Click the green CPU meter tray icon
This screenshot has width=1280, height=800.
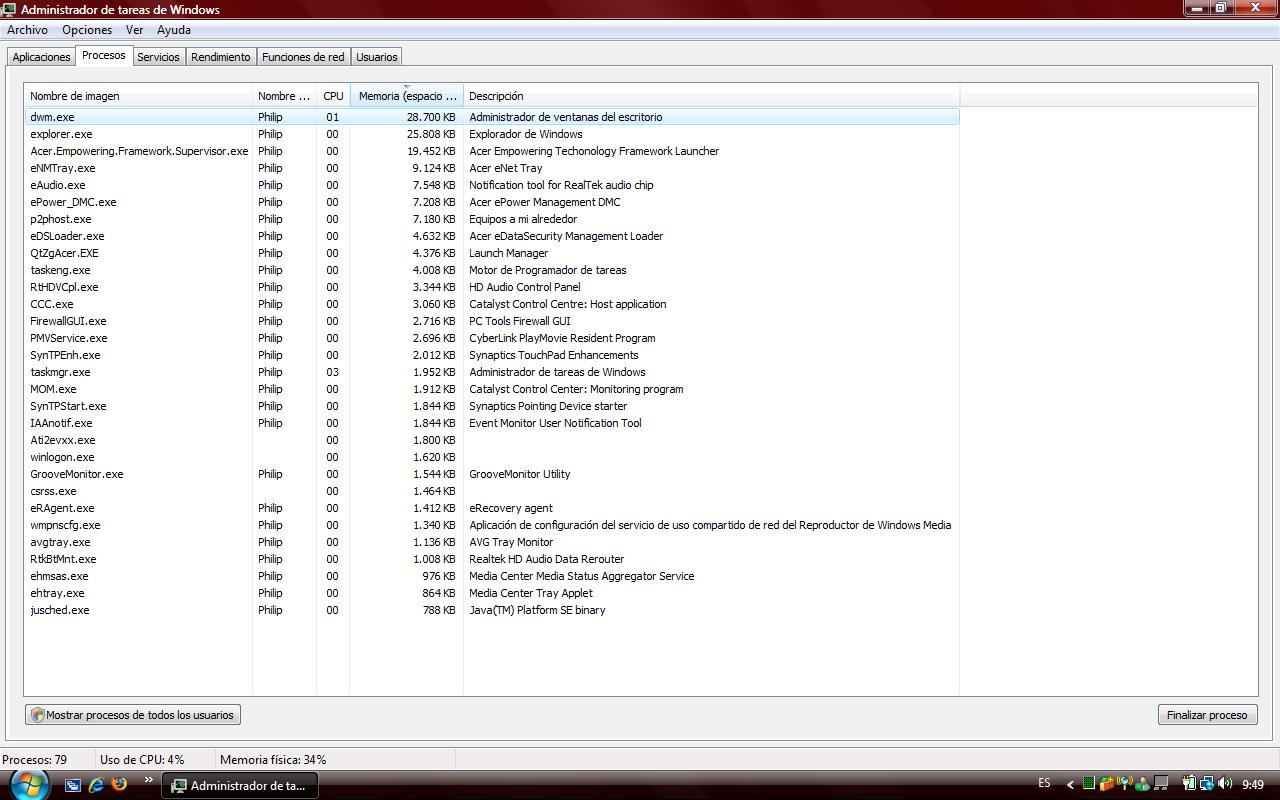(1089, 784)
